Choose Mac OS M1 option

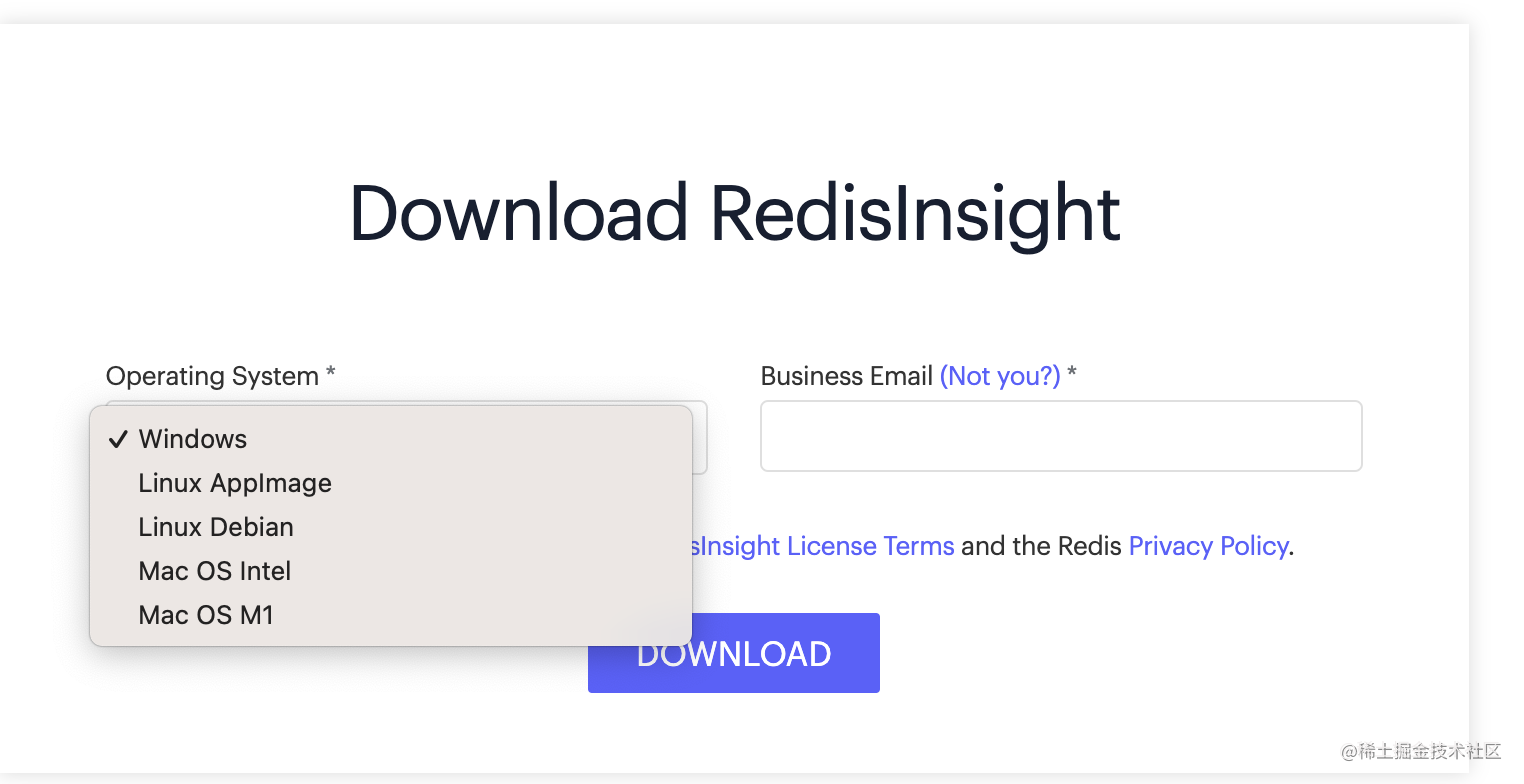click(206, 615)
